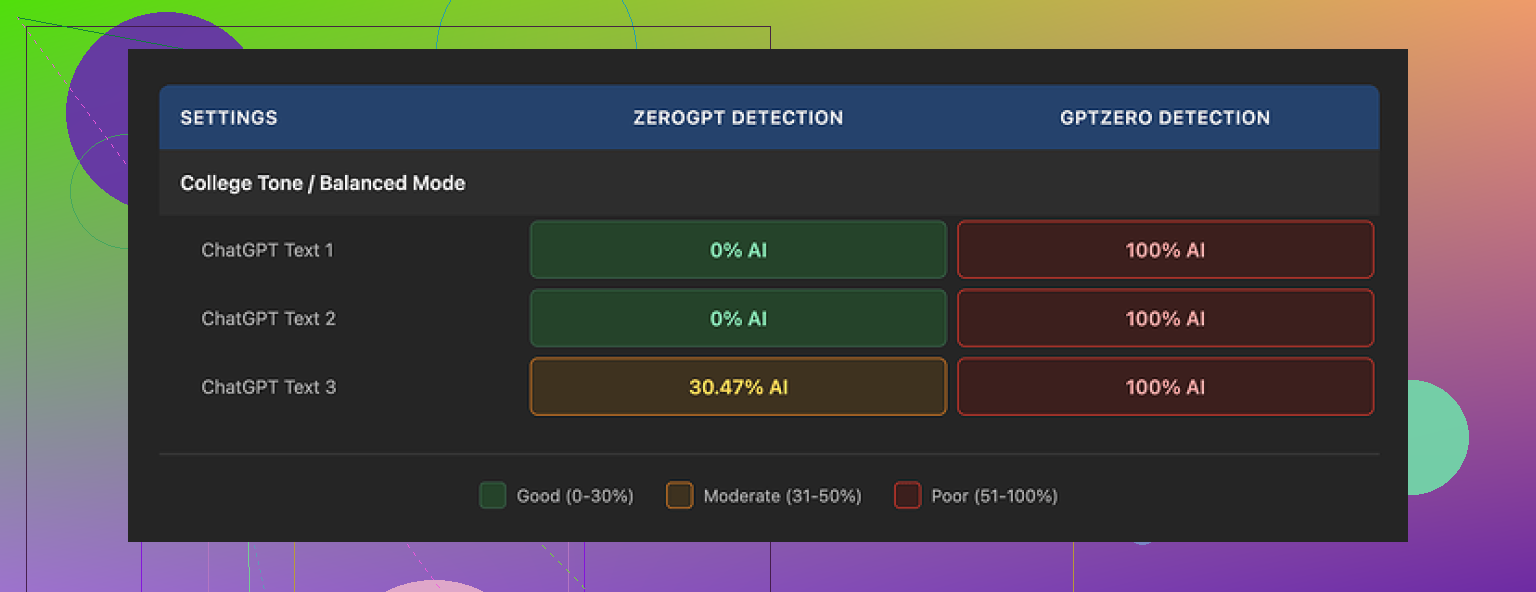Click GPTZero 100% AI result for Text 1

(1165, 250)
